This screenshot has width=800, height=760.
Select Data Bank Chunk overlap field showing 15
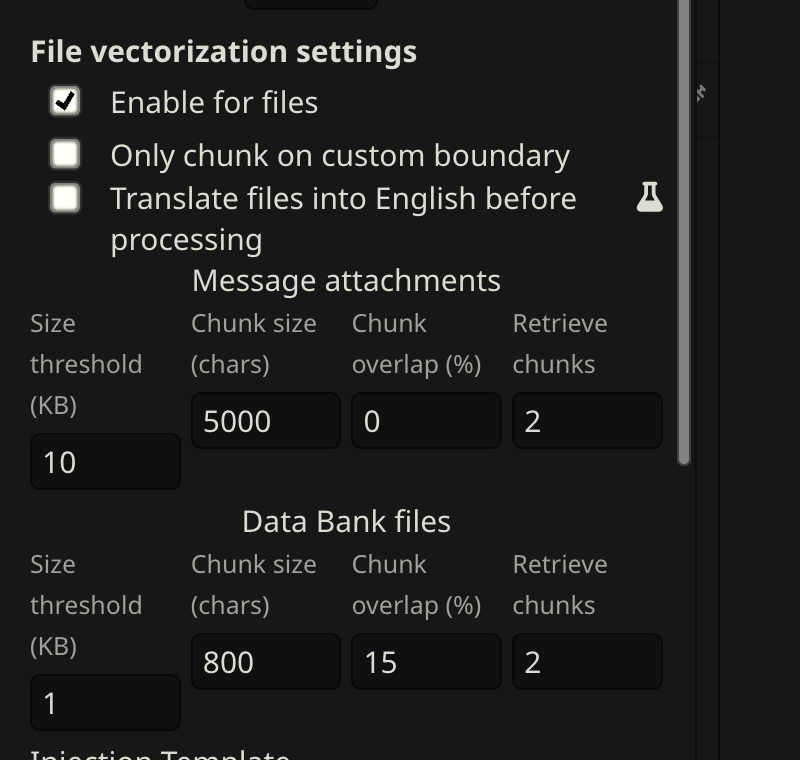coord(425,662)
